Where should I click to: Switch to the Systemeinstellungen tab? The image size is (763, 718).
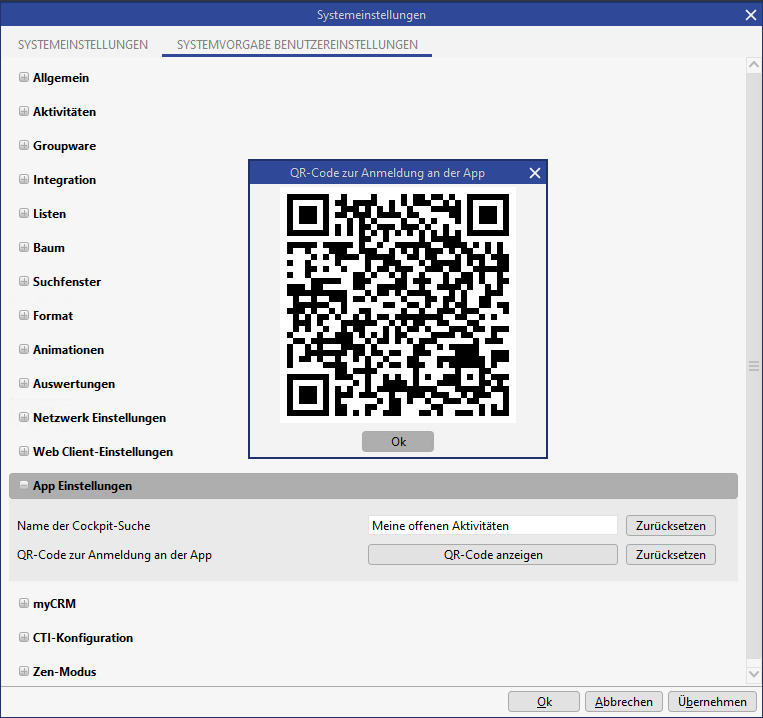83,45
